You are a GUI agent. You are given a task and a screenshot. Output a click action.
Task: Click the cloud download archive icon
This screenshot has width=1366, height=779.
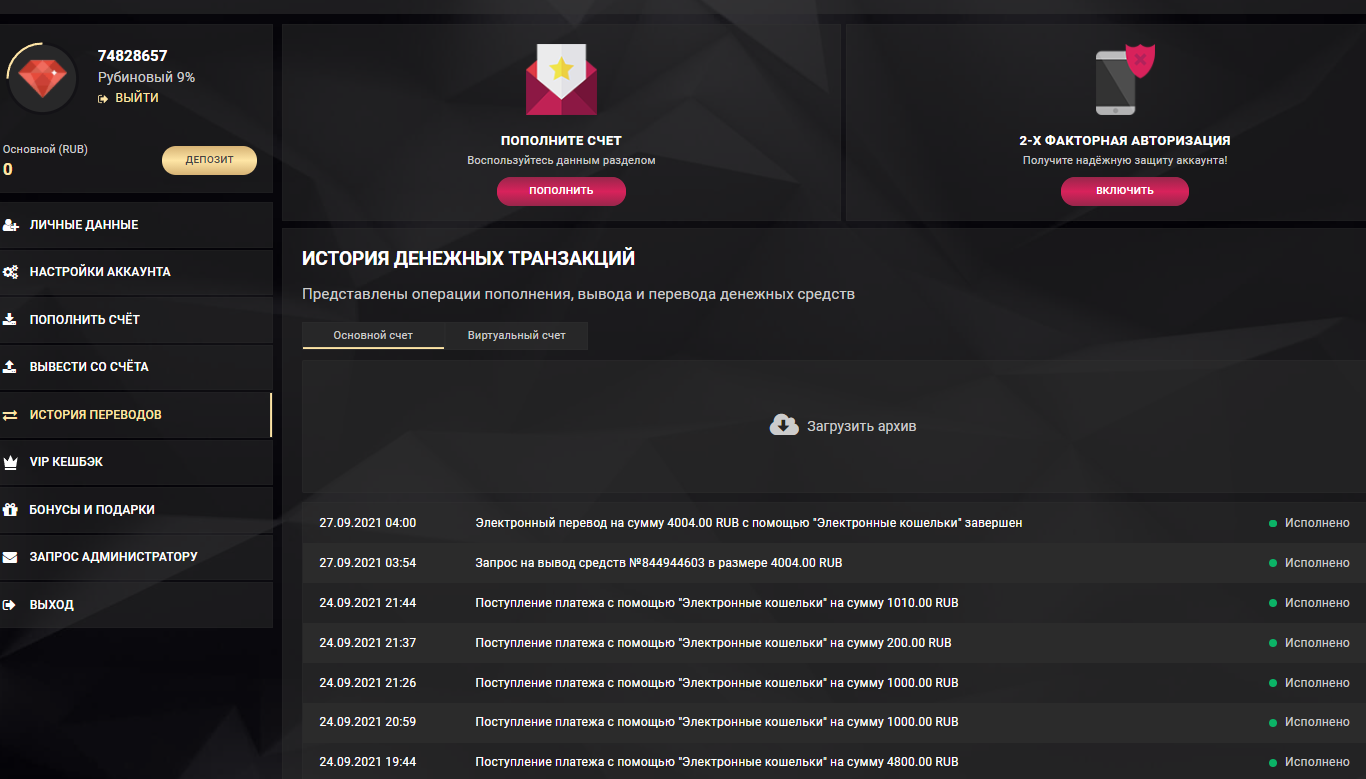tap(784, 425)
